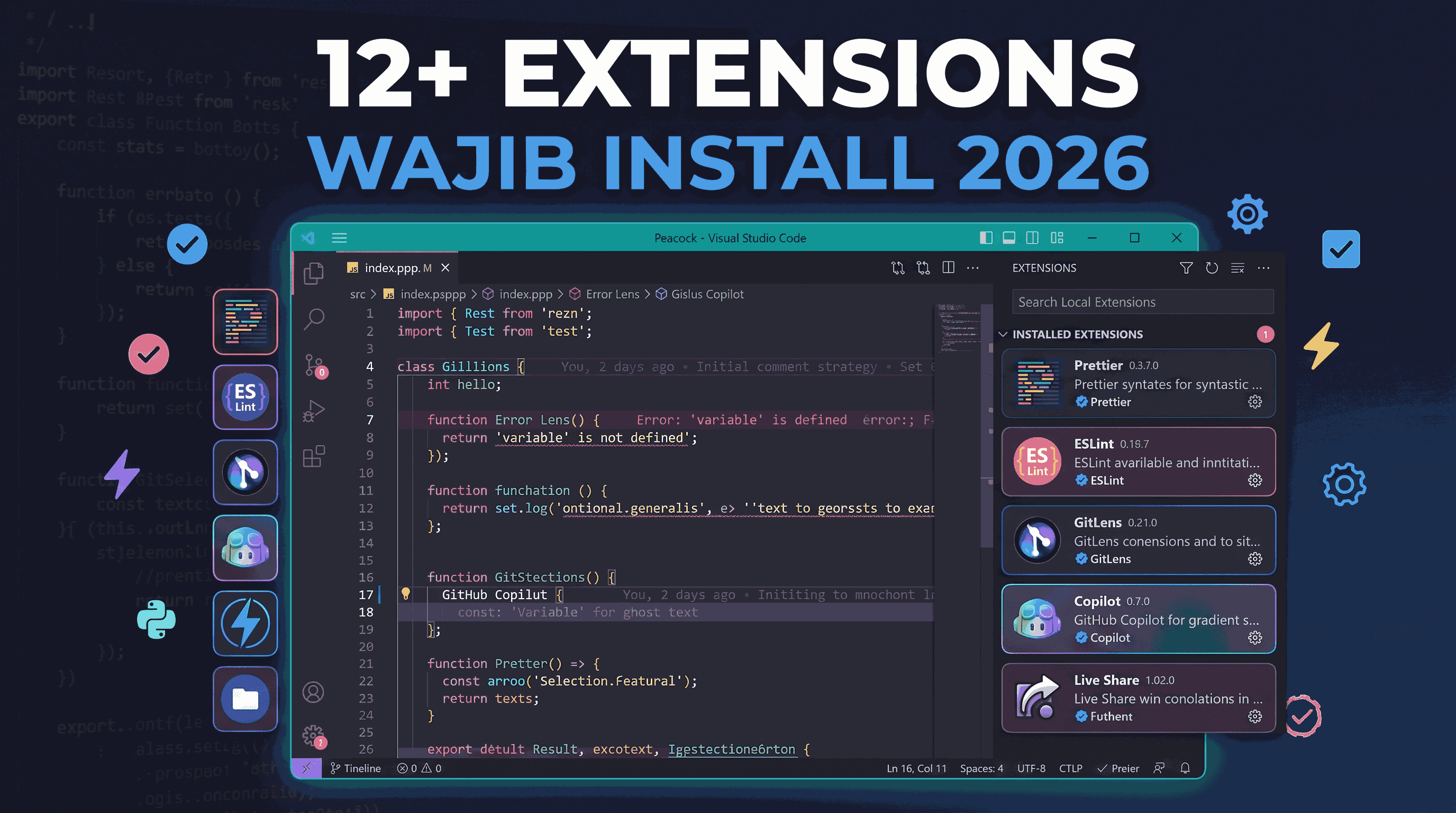Click Ln 16, Col 11 in the status bar
Image resolution: width=1456 pixels, height=813 pixels.
point(916,769)
